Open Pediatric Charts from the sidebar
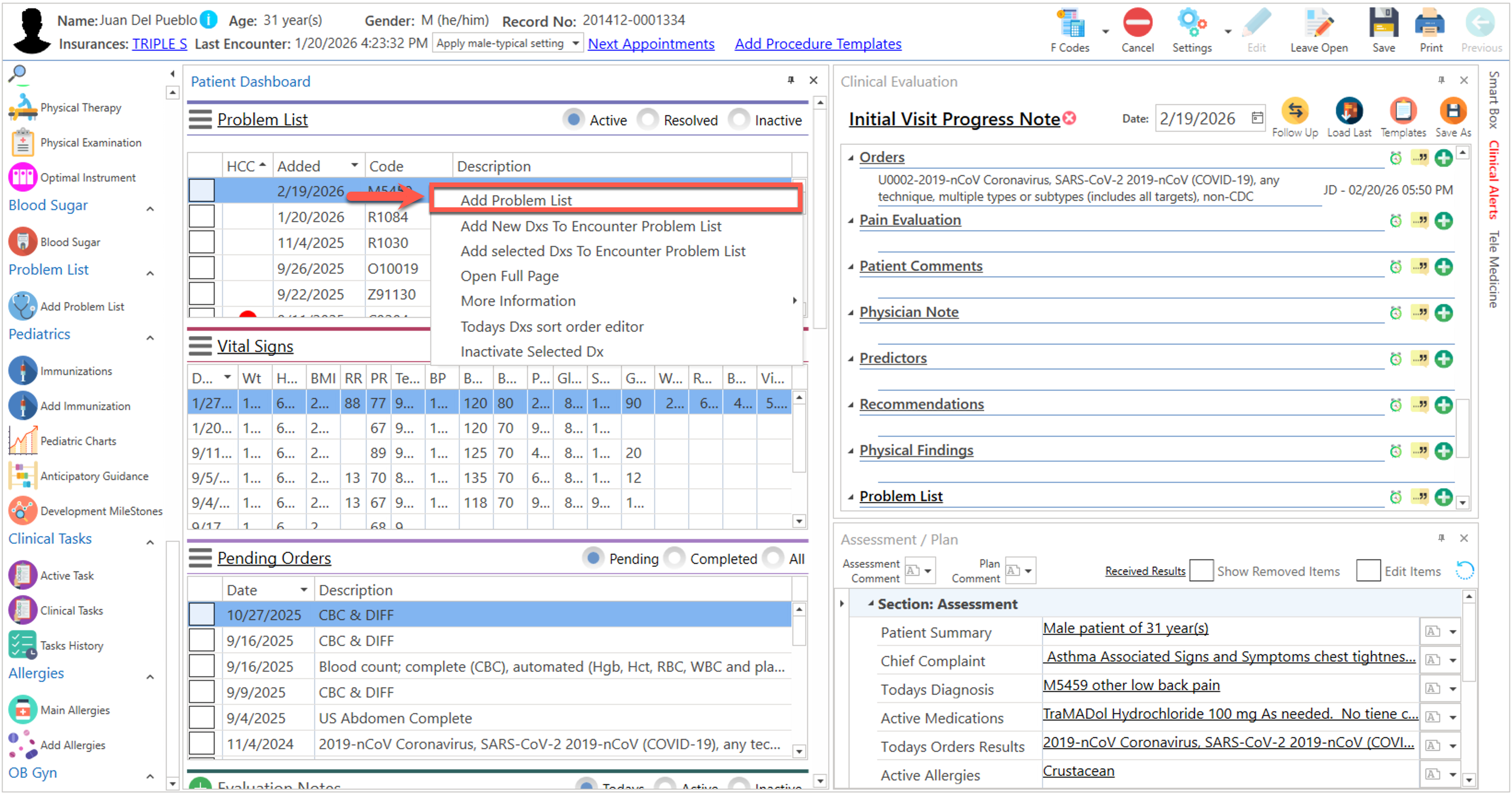Viewport: 1512px width, 797px height. pos(78,441)
